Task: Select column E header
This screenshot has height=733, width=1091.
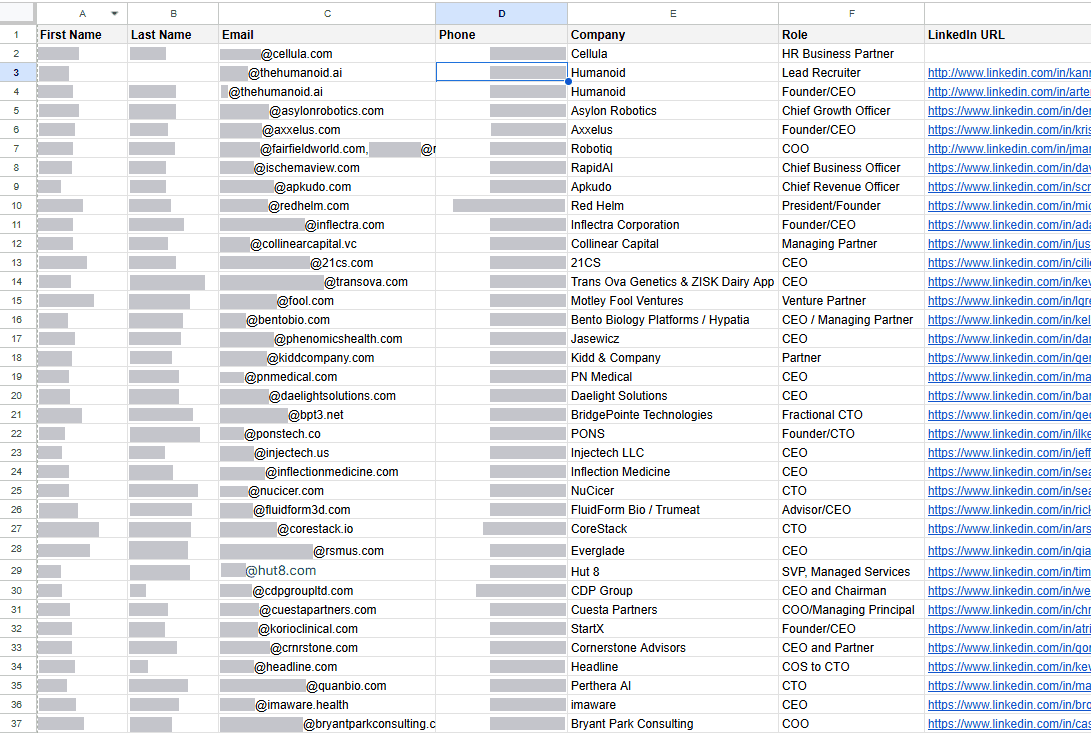Action: [x=673, y=13]
